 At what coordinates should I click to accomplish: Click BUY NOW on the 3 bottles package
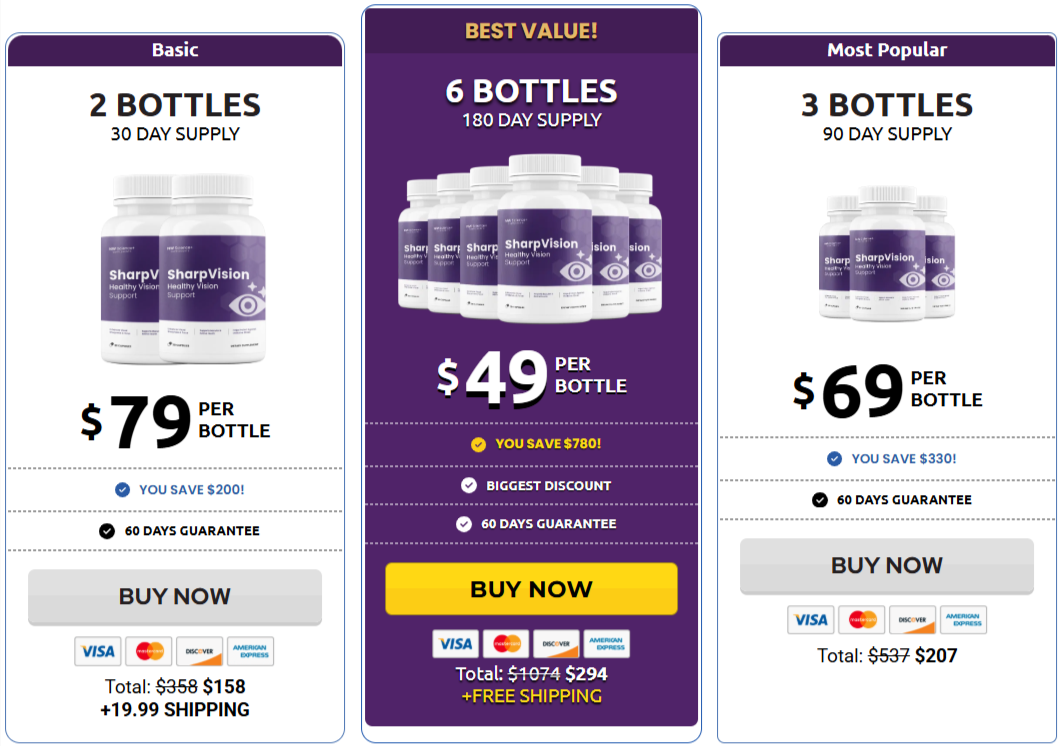(885, 565)
